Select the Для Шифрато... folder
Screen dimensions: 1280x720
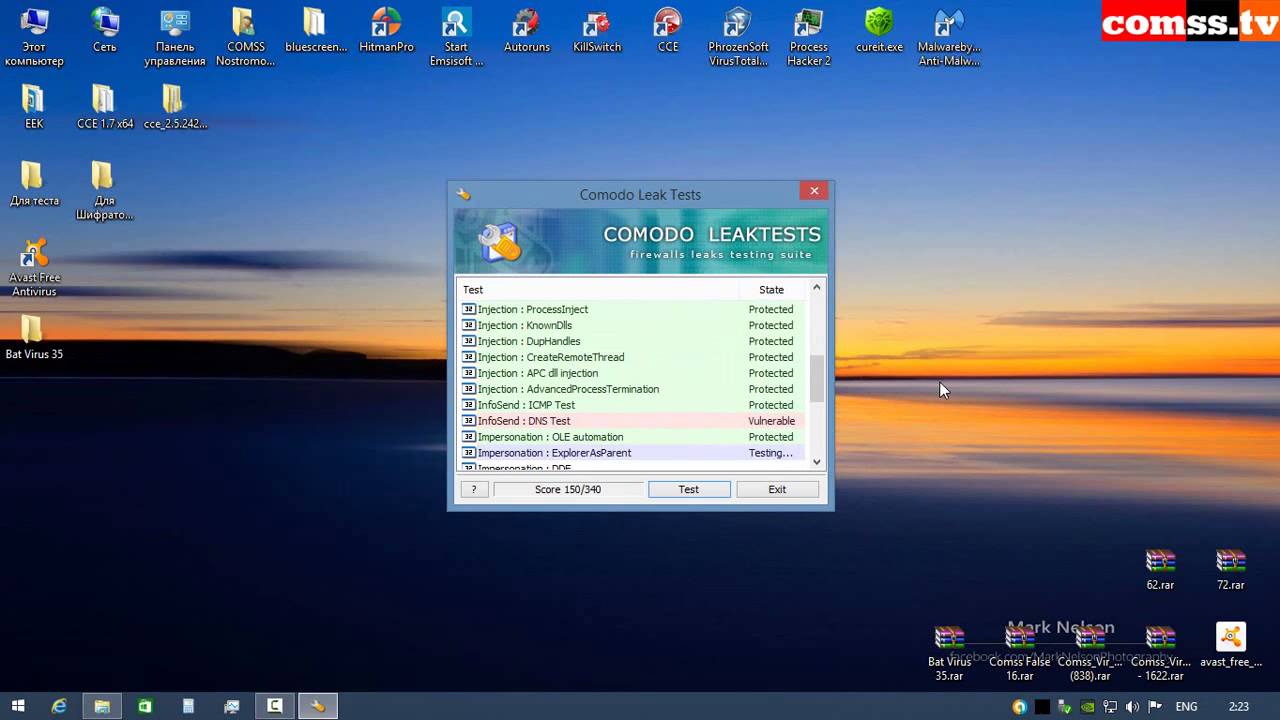pyautogui.click(x=104, y=190)
